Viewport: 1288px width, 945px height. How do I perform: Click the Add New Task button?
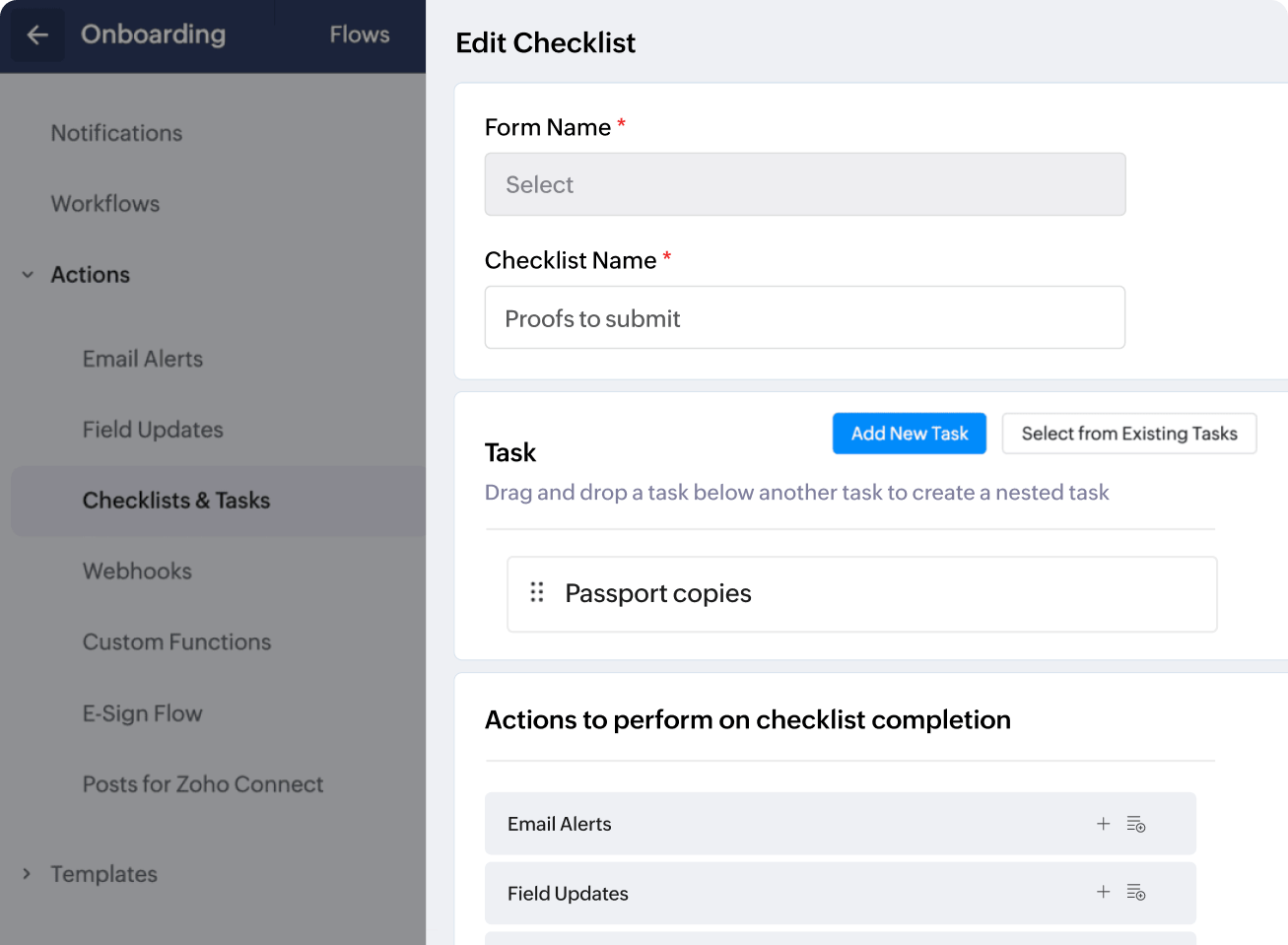[x=909, y=434]
